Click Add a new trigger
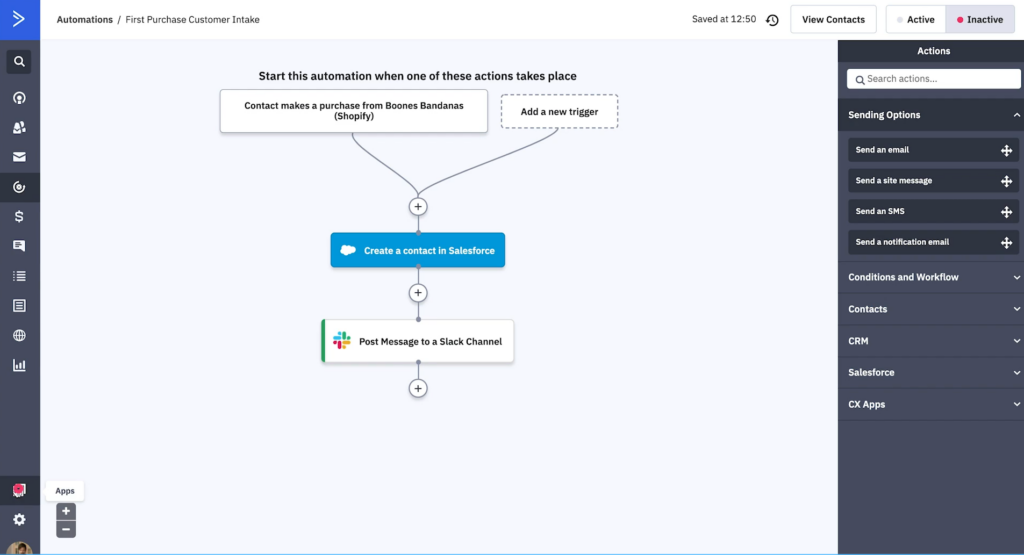The image size is (1024, 555). tap(559, 112)
